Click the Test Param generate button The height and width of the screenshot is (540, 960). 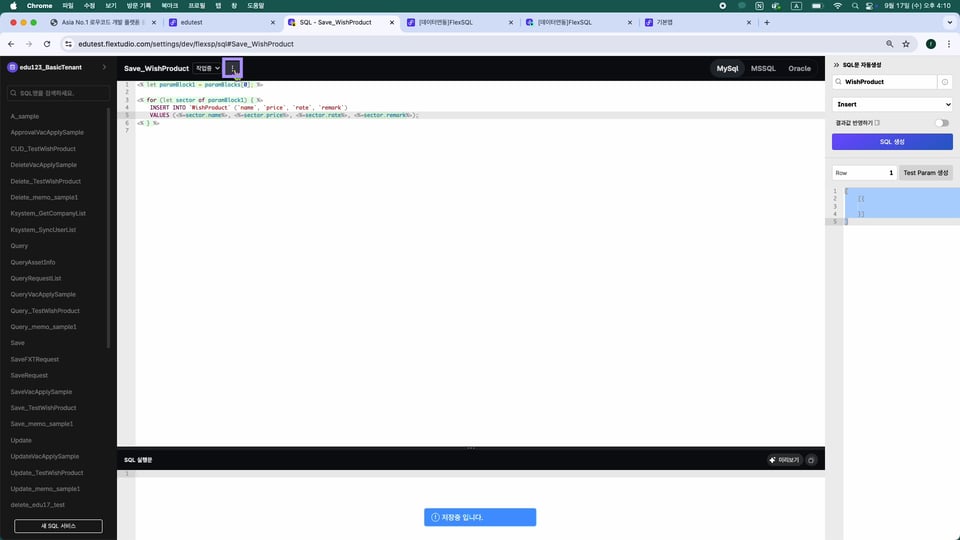925,173
